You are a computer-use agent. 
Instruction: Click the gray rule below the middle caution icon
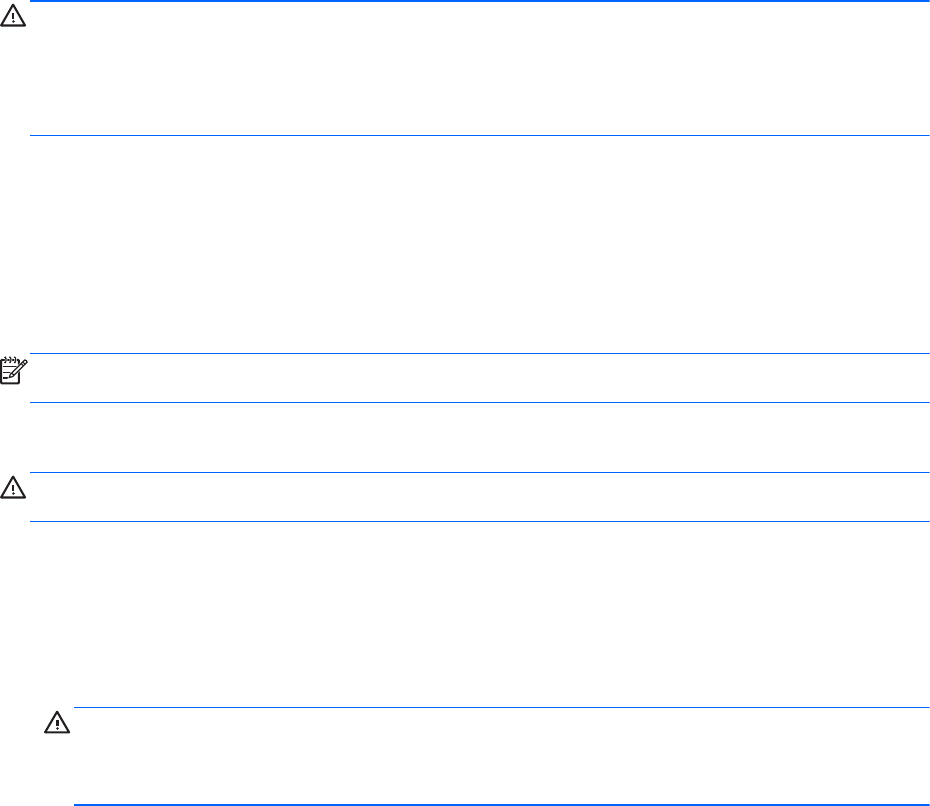tap(478, 521)
